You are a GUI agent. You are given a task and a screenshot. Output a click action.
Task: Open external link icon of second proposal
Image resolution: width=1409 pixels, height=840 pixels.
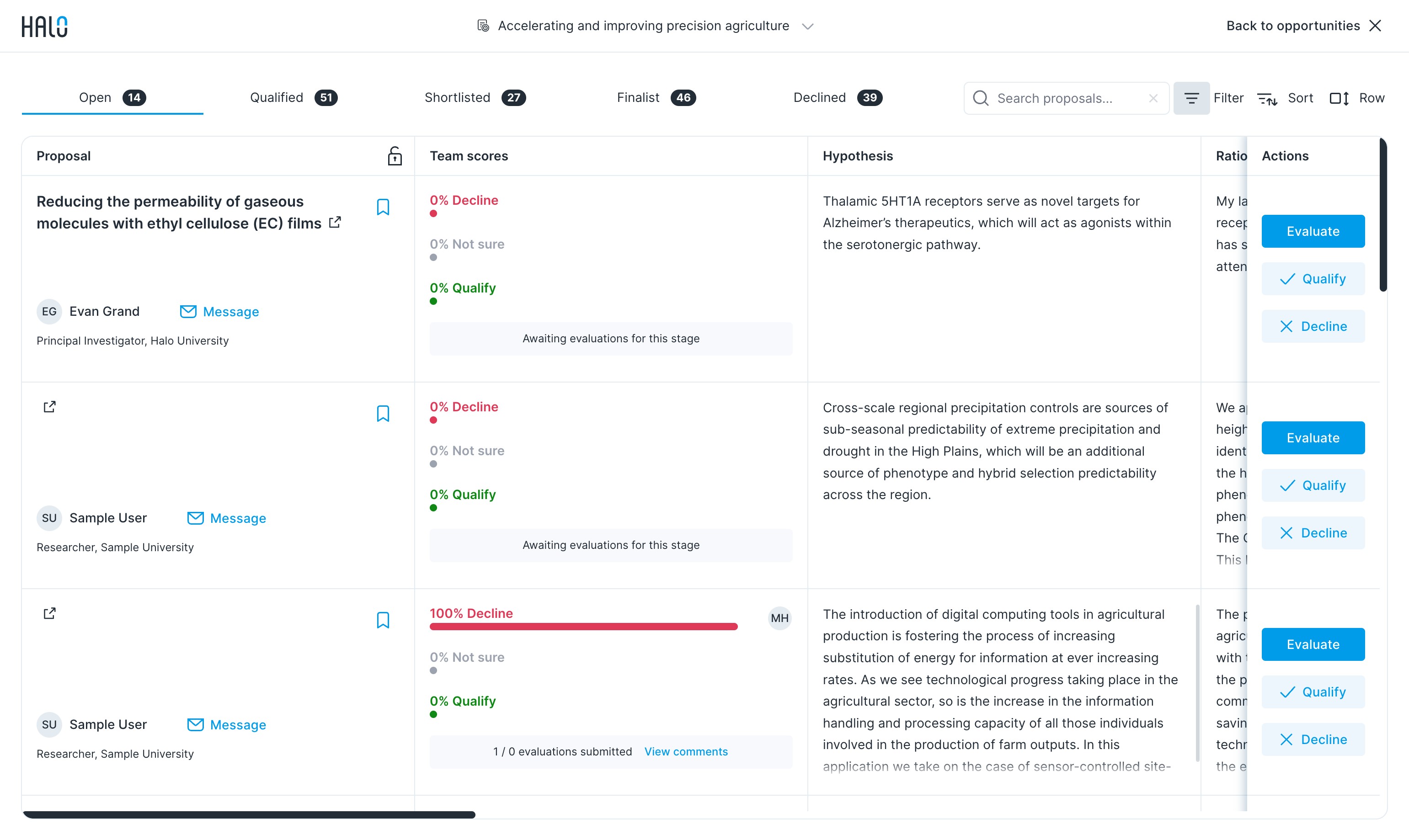pos(50,407)
